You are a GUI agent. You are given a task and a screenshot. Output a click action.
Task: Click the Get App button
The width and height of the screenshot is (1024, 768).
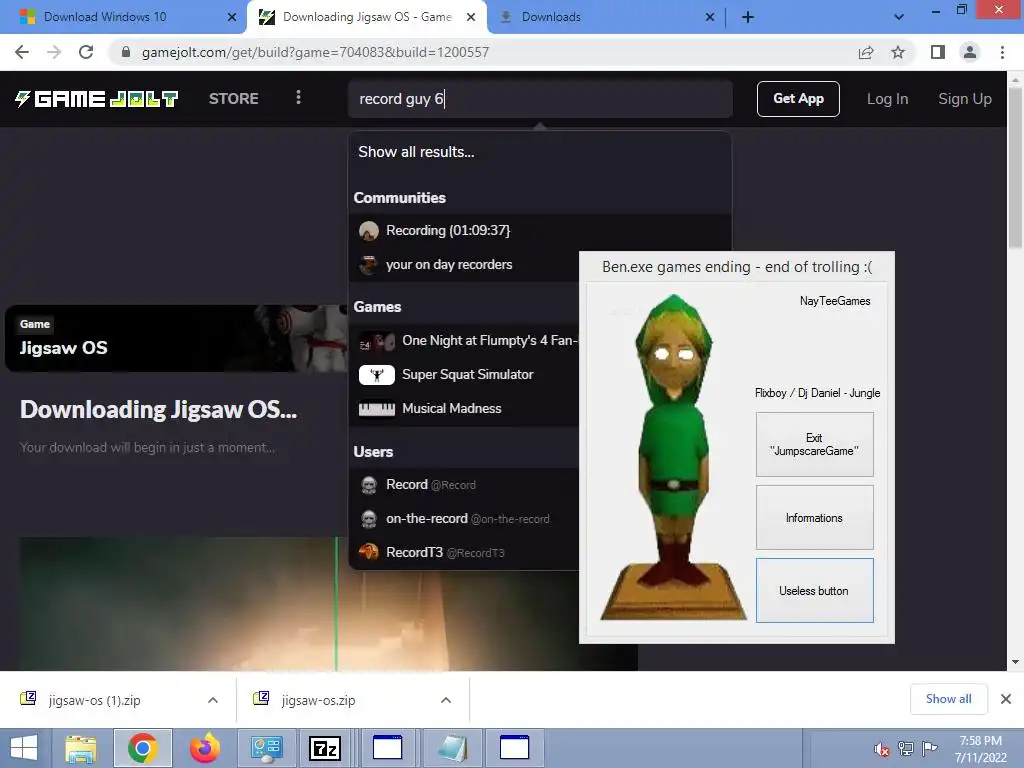click(798, 99)
